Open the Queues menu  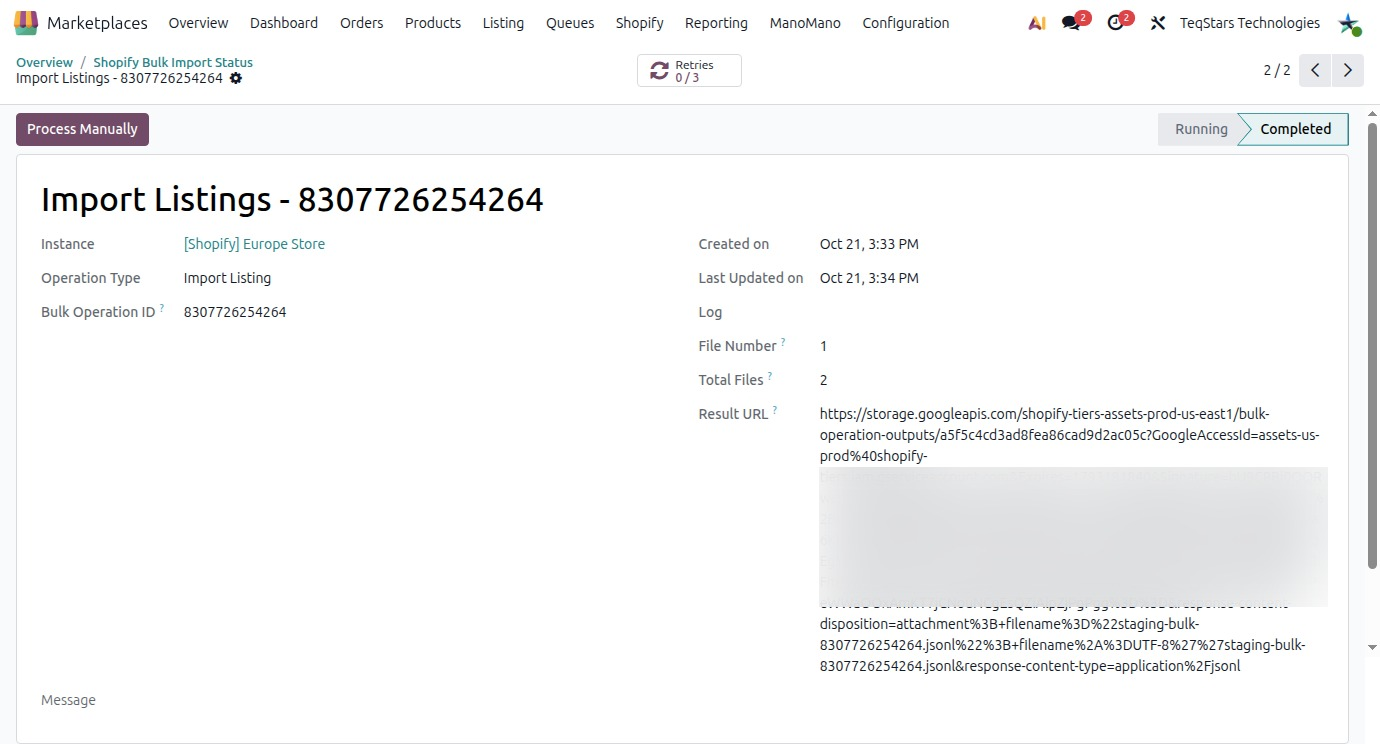(x=570, y=23)
